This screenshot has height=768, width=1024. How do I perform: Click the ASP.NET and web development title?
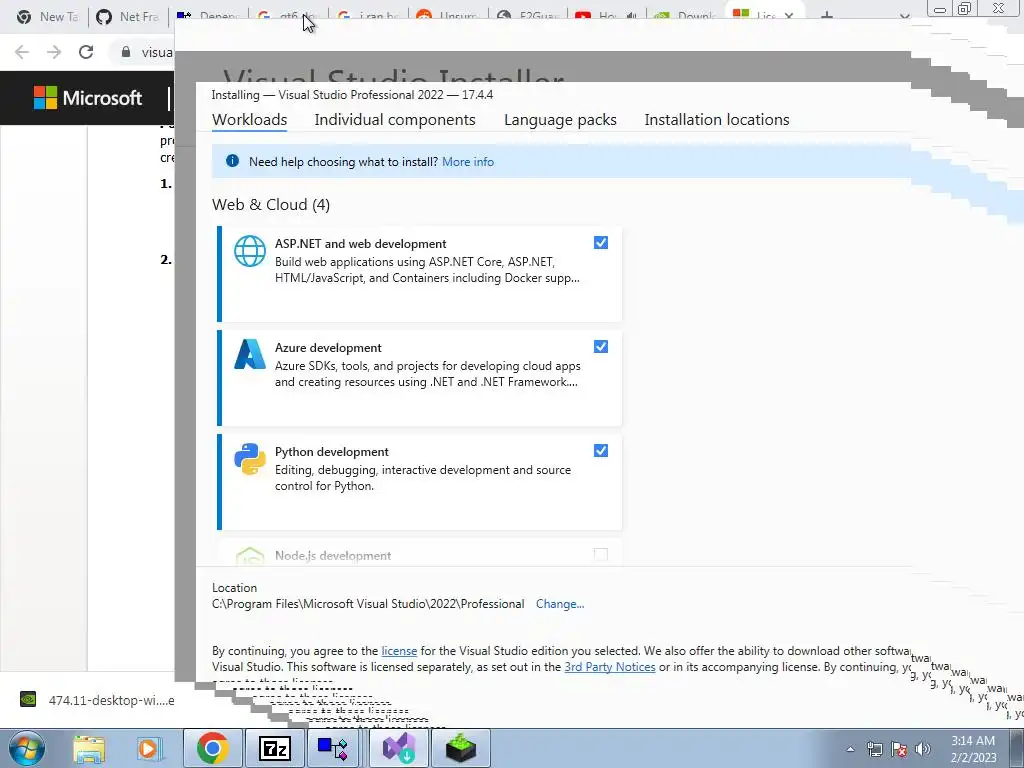click(360, 244)
